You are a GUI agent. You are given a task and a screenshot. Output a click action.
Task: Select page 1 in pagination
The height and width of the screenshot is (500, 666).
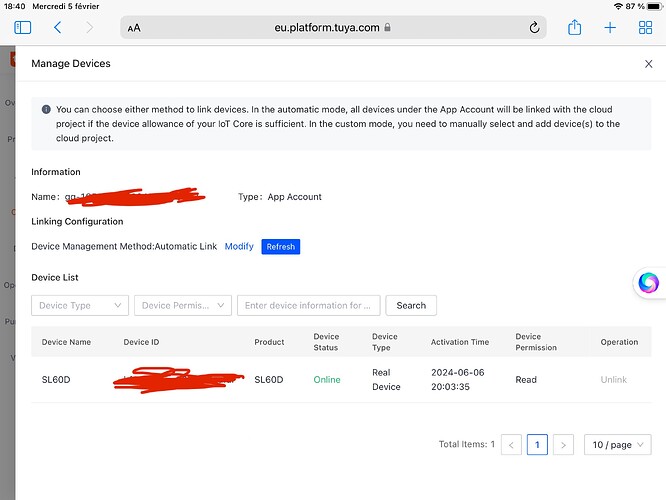pyautogui.click(x=537, y=444)
